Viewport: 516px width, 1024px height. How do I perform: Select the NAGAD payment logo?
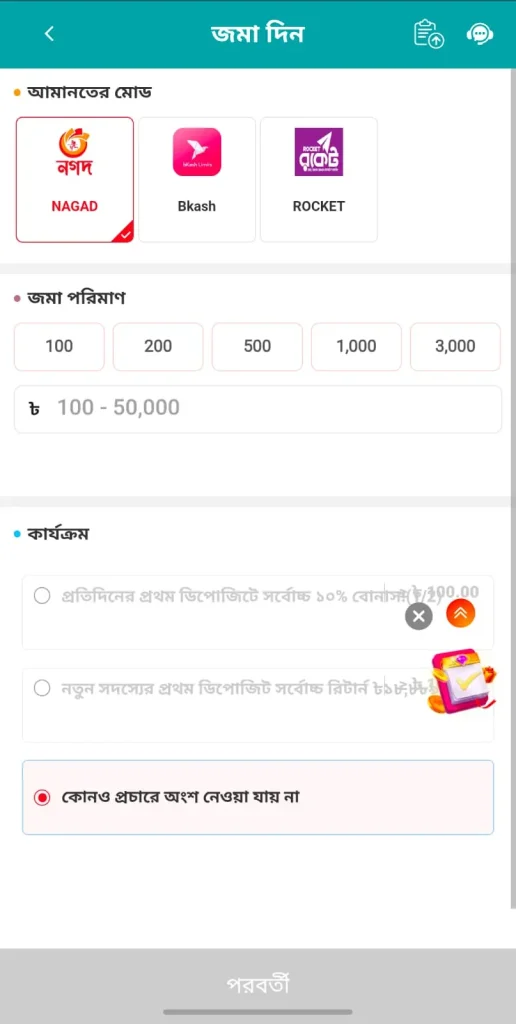tap(74, 153)
